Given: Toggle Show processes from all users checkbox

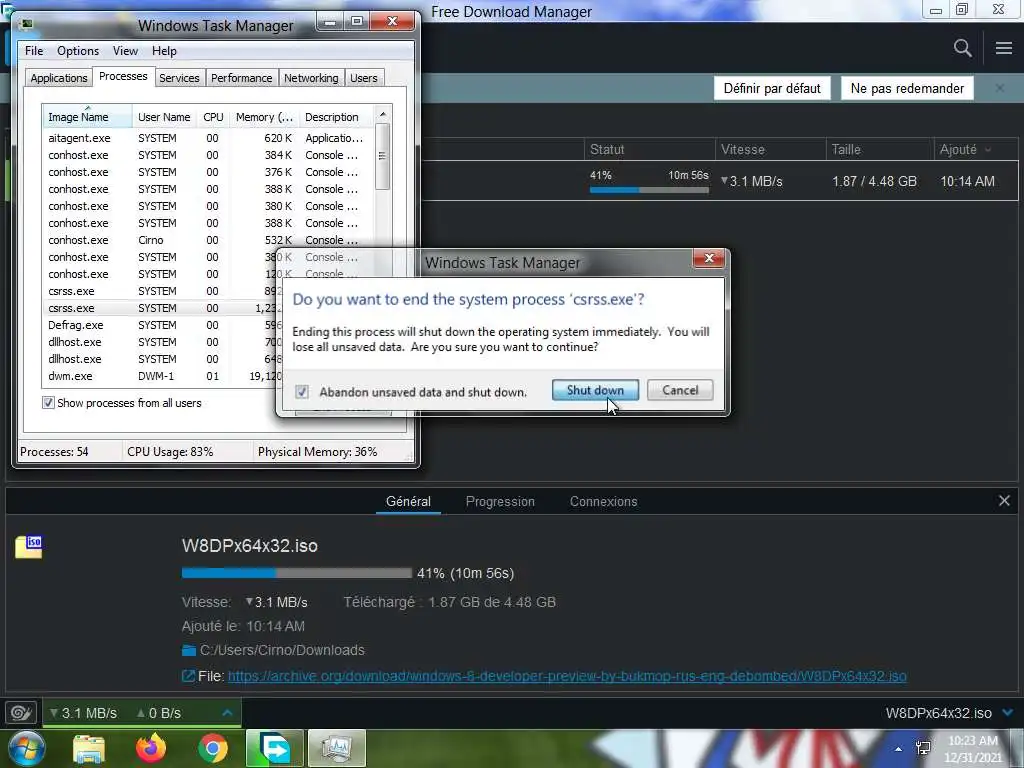Looking at the screenshot, I should [x=48, y=403].
